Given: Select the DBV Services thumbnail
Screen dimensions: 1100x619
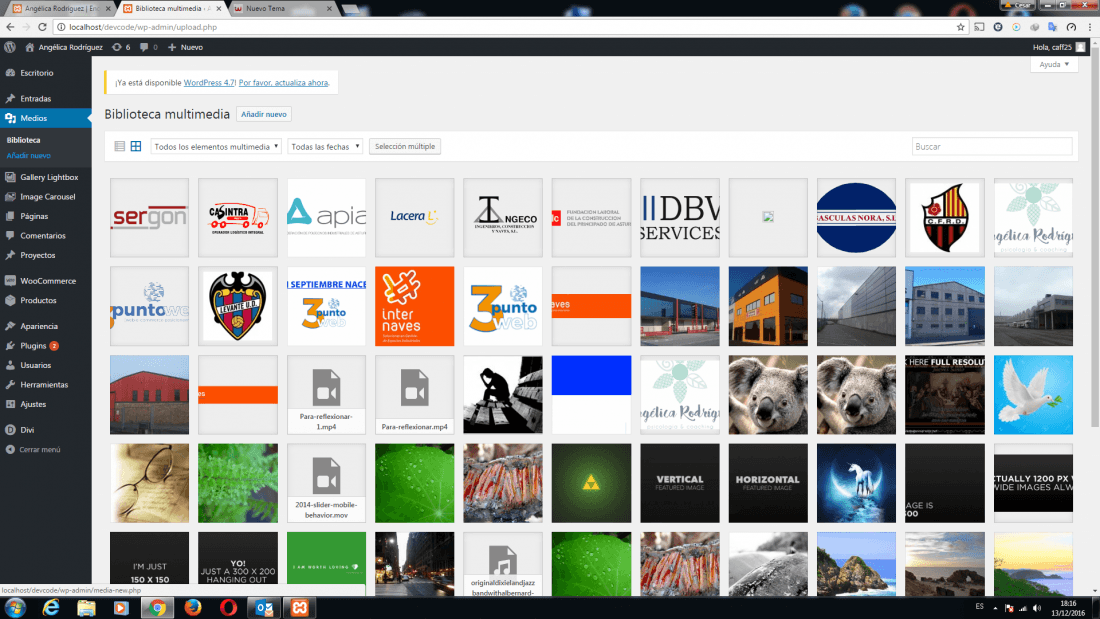Looking at the screenshot, I should pos(680,218).
